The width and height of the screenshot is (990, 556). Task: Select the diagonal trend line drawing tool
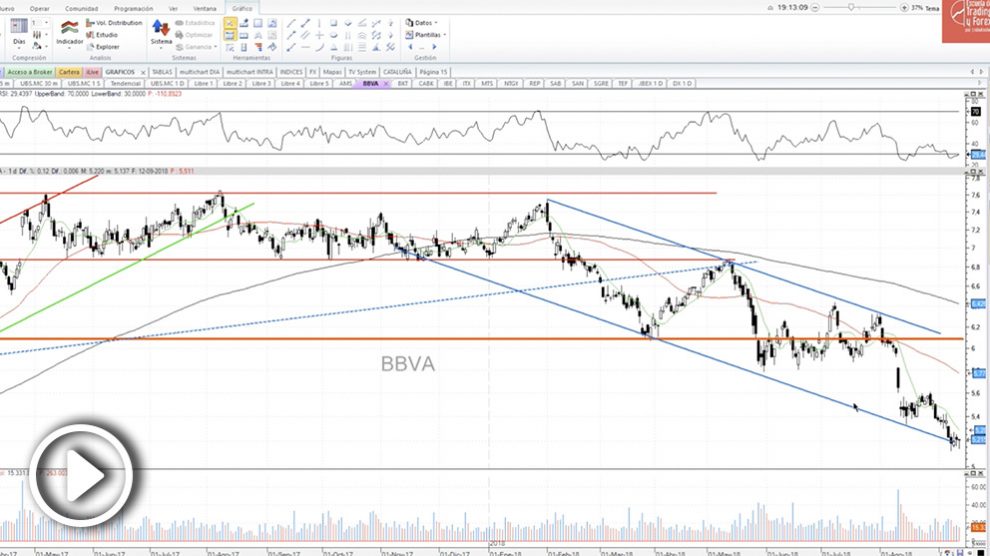coord(291,23)
